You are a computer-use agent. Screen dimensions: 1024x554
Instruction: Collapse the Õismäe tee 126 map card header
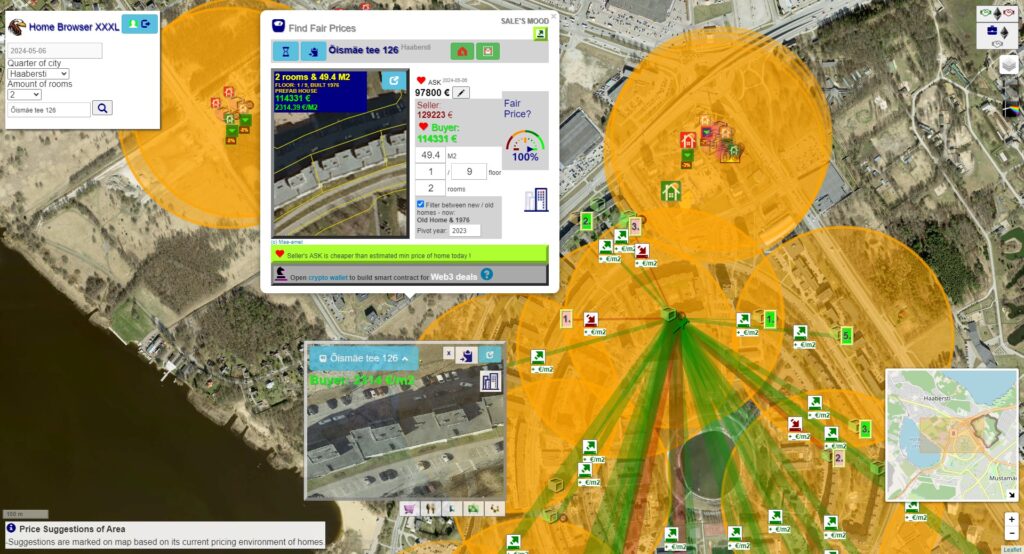click(x=364, y=358)
